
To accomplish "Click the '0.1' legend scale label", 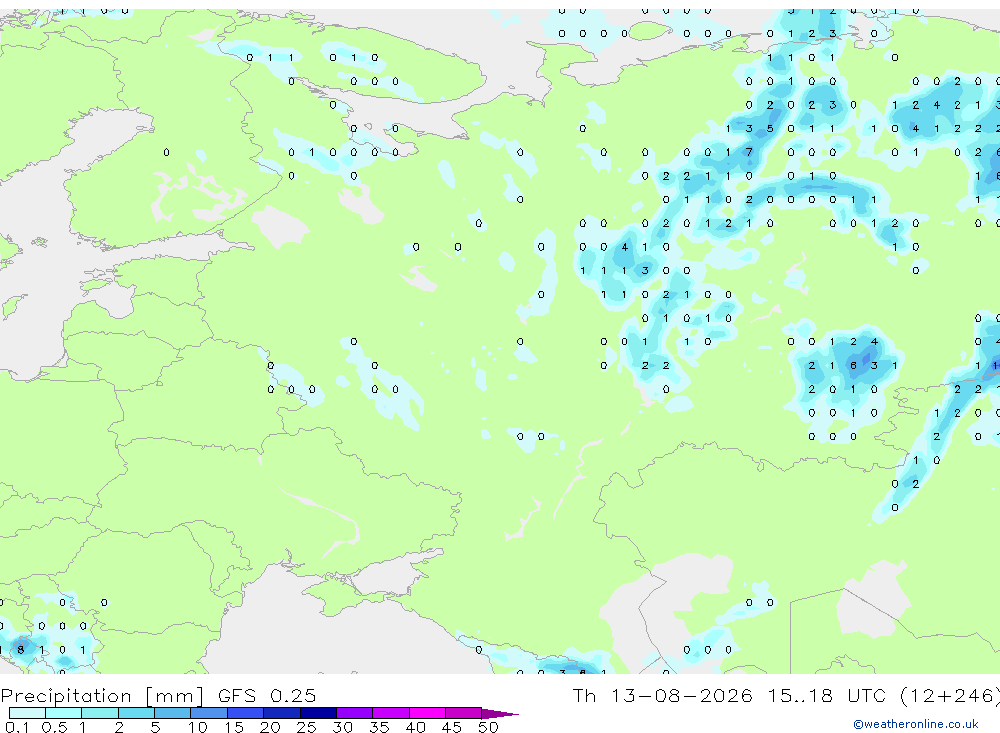I will click(x=17, y=727).
